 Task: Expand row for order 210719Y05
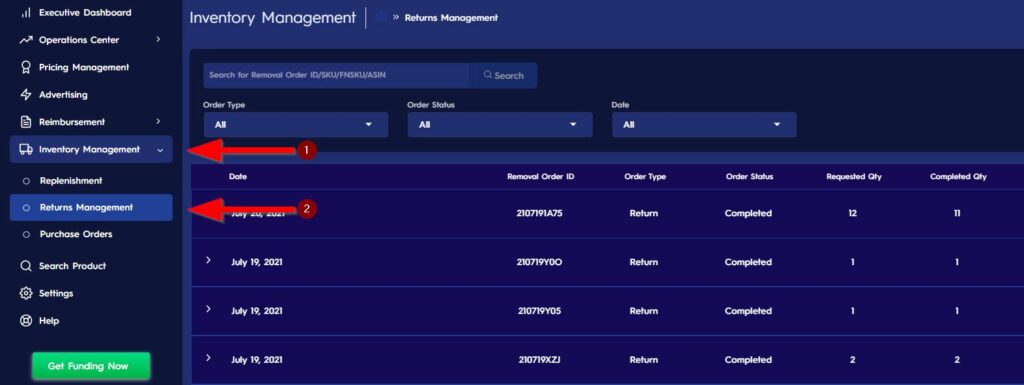pos(208,309)
